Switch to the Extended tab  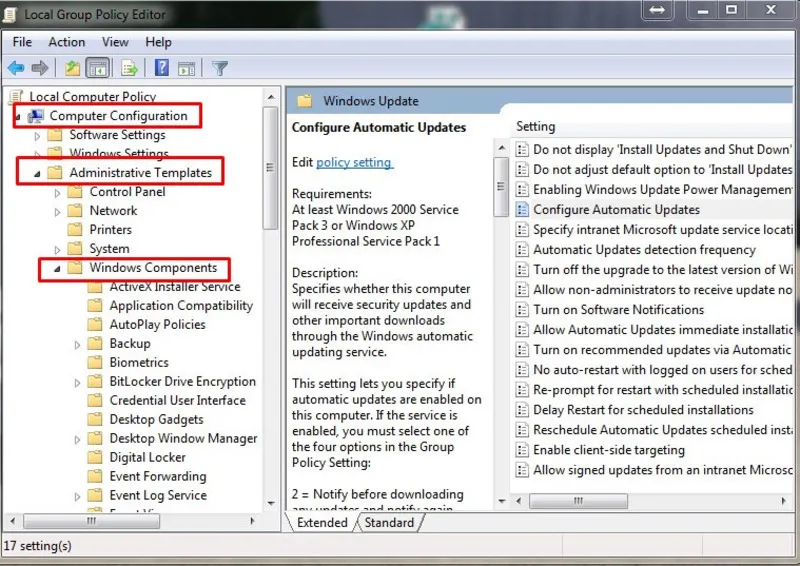(322, 523)
